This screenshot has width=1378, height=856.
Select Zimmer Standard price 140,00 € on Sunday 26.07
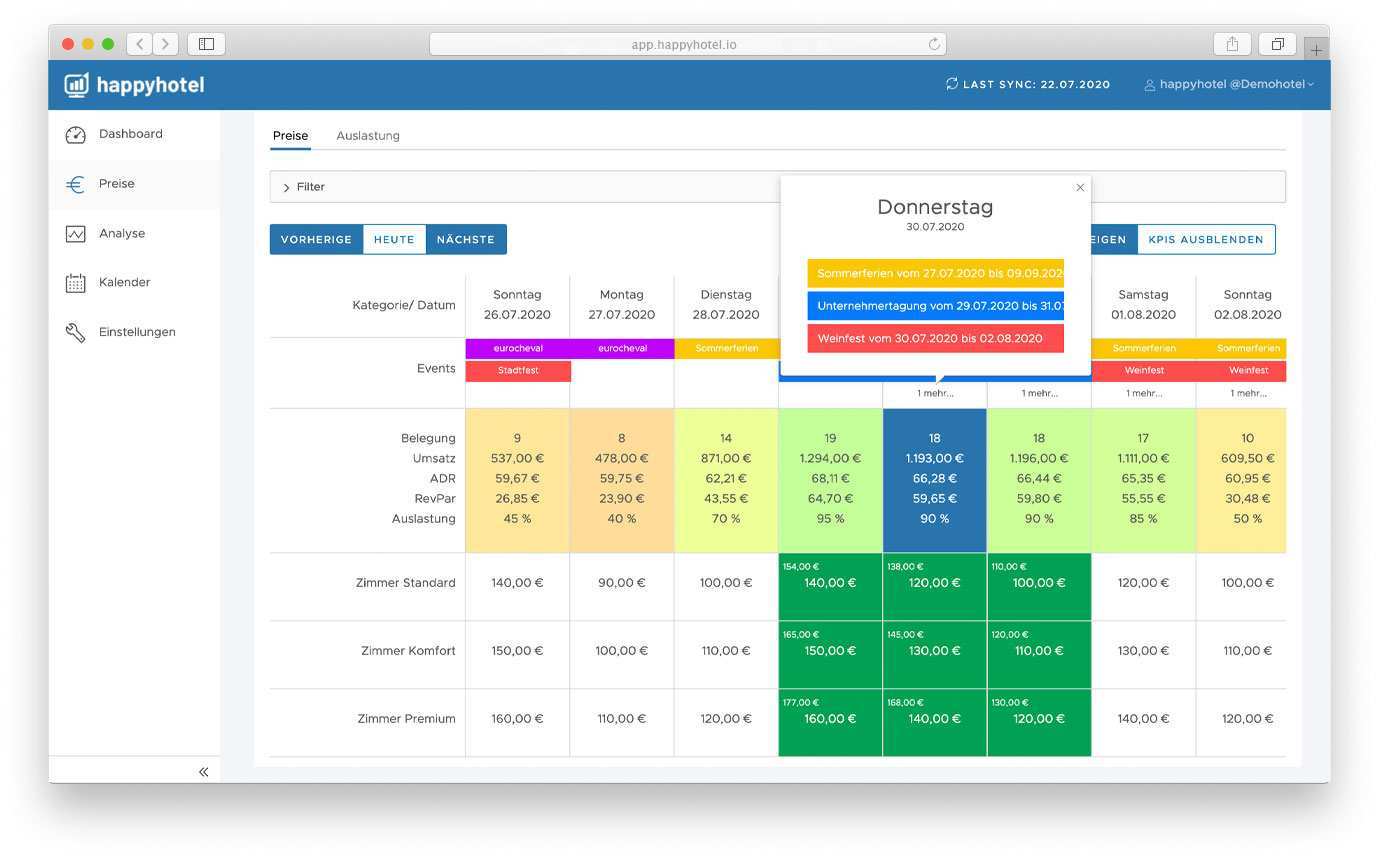(517, 583)
